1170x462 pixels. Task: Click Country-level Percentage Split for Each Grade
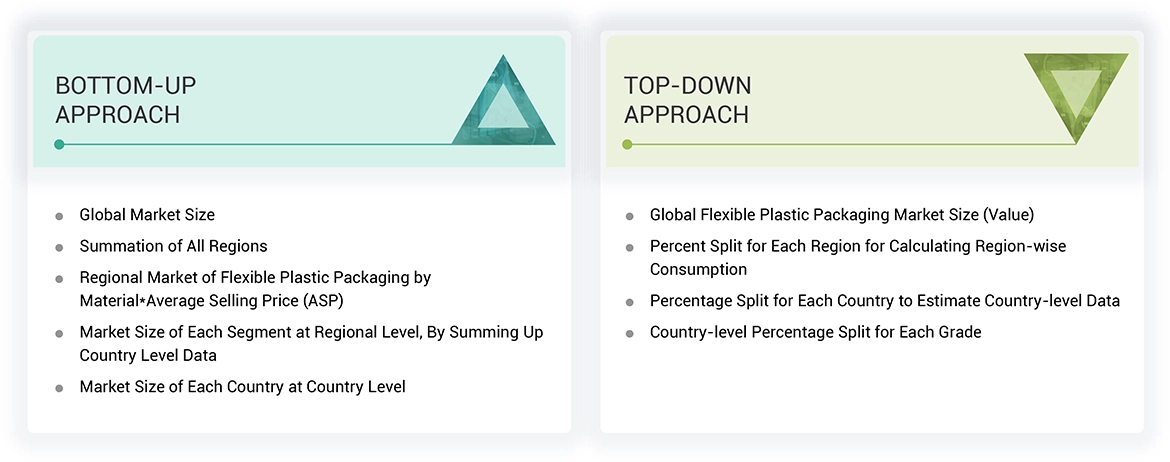click(x=815, y=332)
